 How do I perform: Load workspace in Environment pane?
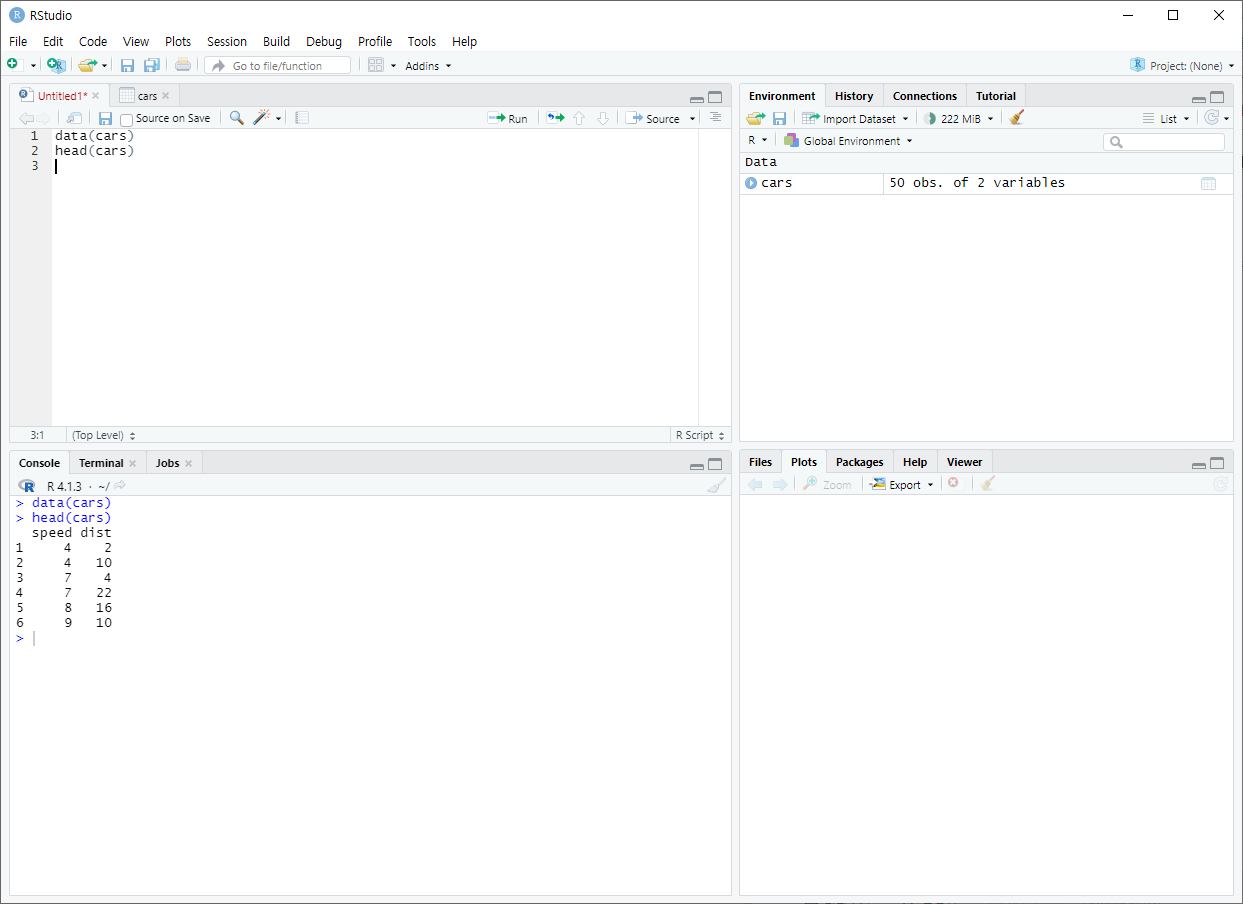755,118
